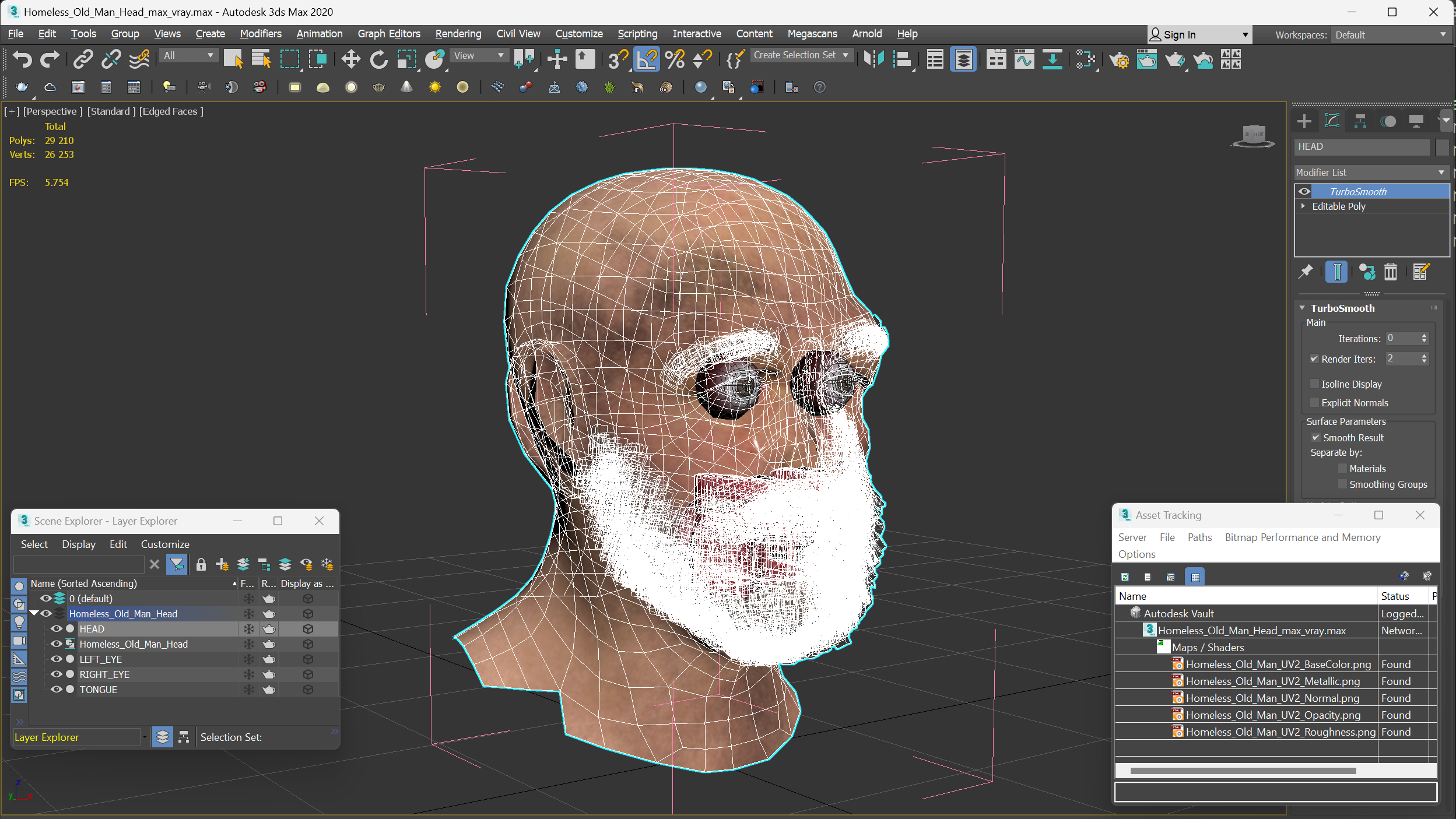The width and height of the screenshot is (1456, 819).
Task: Open the Megascans menu
Action: tap(812, 34)
